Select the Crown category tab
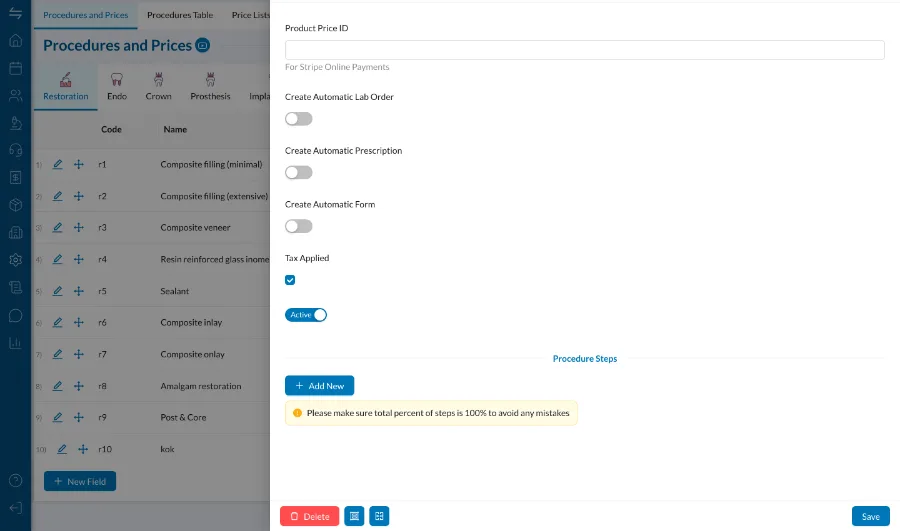900x531 pixels. click(x=158, y=87)
